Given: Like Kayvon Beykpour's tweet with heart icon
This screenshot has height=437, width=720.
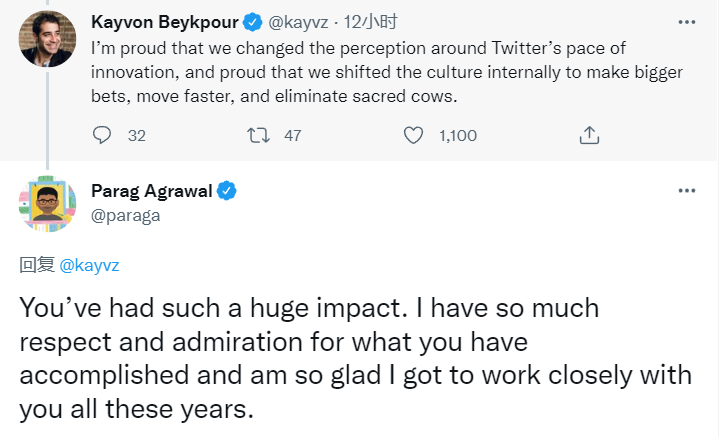Looking at the screenshot, I should pyautogui.click(x=414, y=135).
